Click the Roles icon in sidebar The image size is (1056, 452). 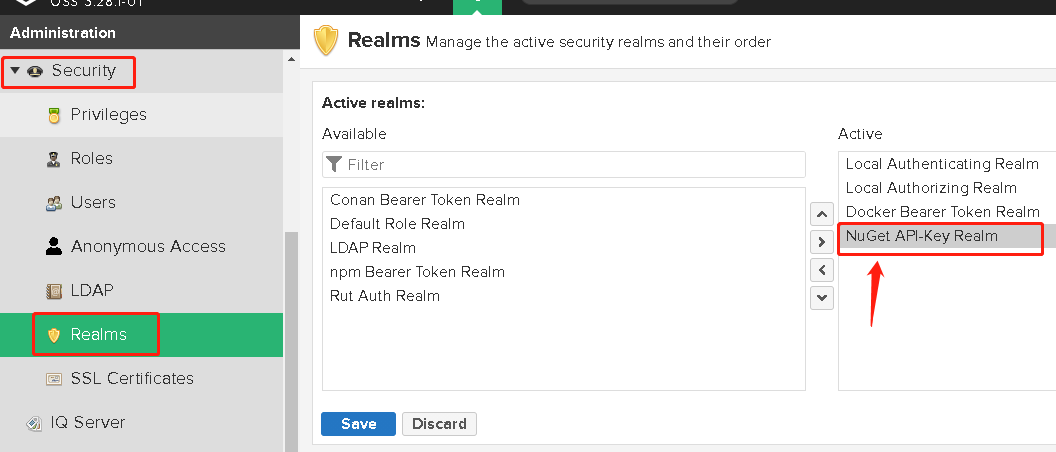point(54,159)
